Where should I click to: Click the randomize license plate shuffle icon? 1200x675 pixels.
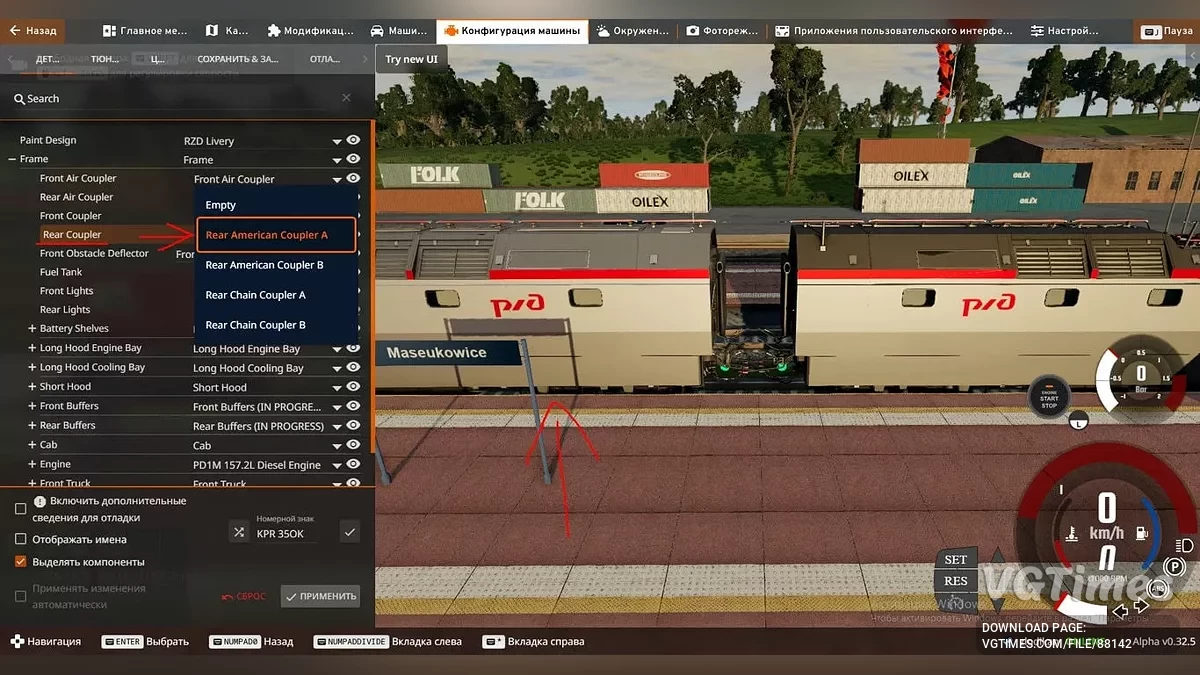click(x=237, y=531)
